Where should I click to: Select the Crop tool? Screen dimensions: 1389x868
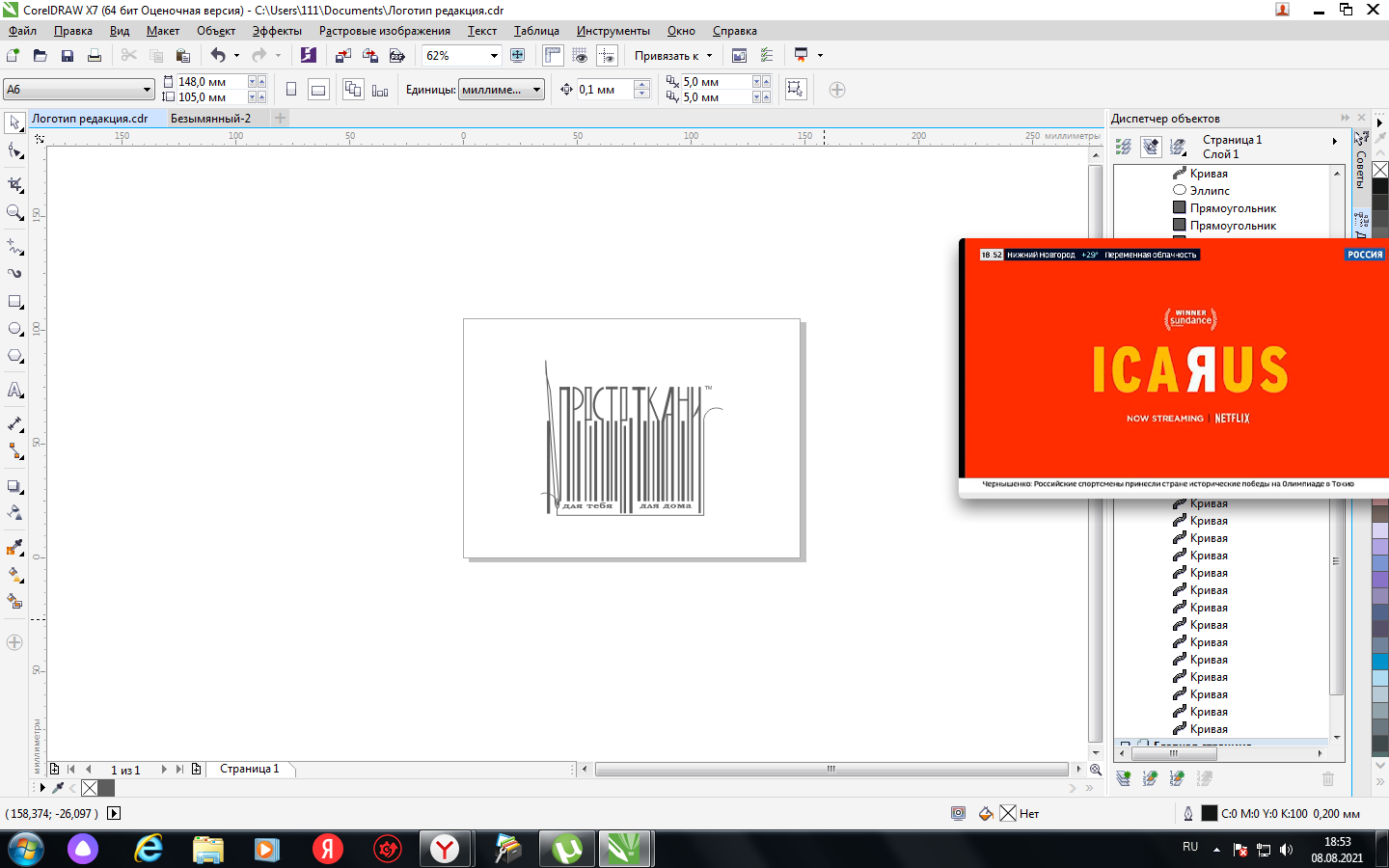tap(14, 183)
